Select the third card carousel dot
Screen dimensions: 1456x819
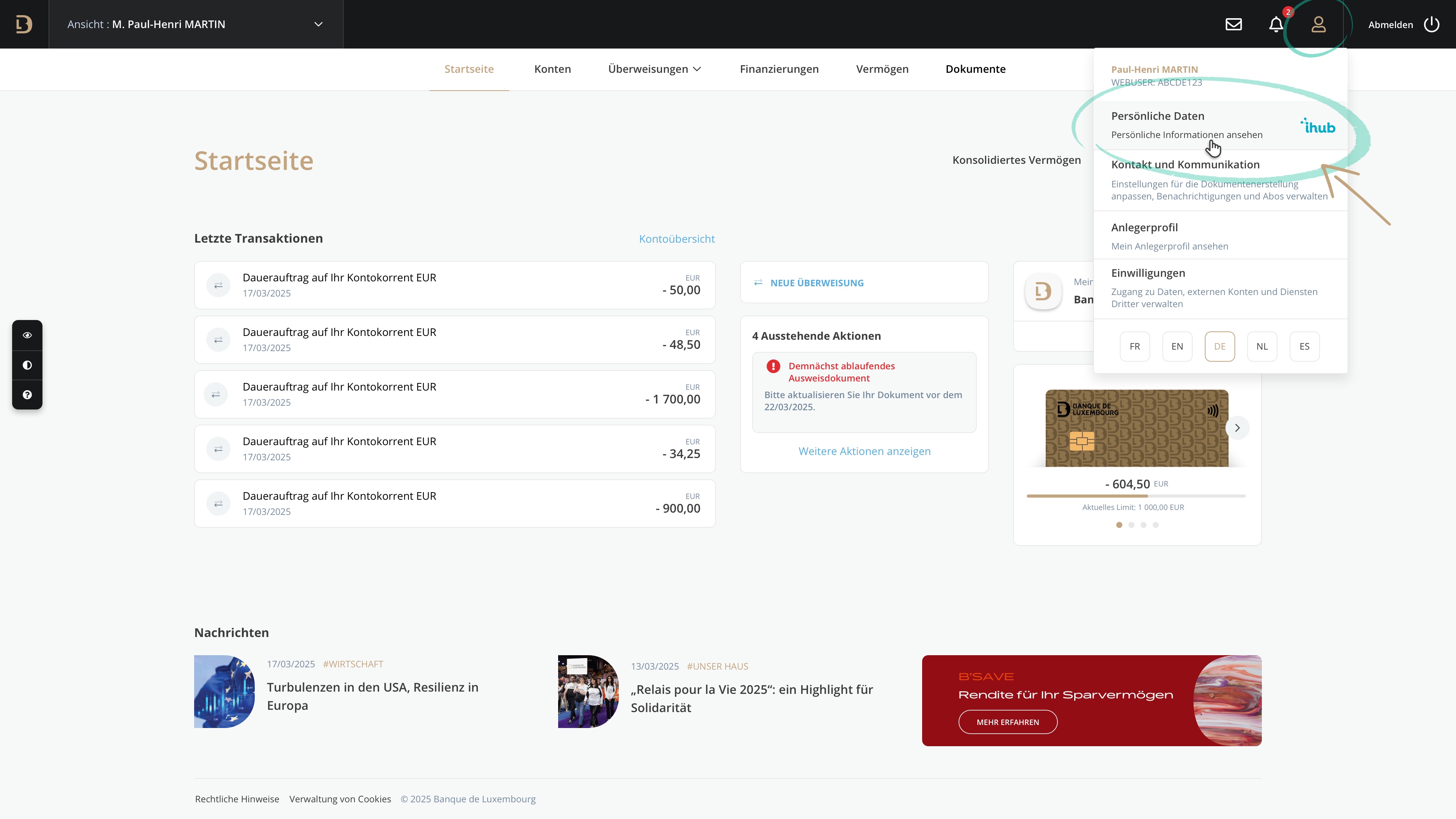tap(1144, 525)
